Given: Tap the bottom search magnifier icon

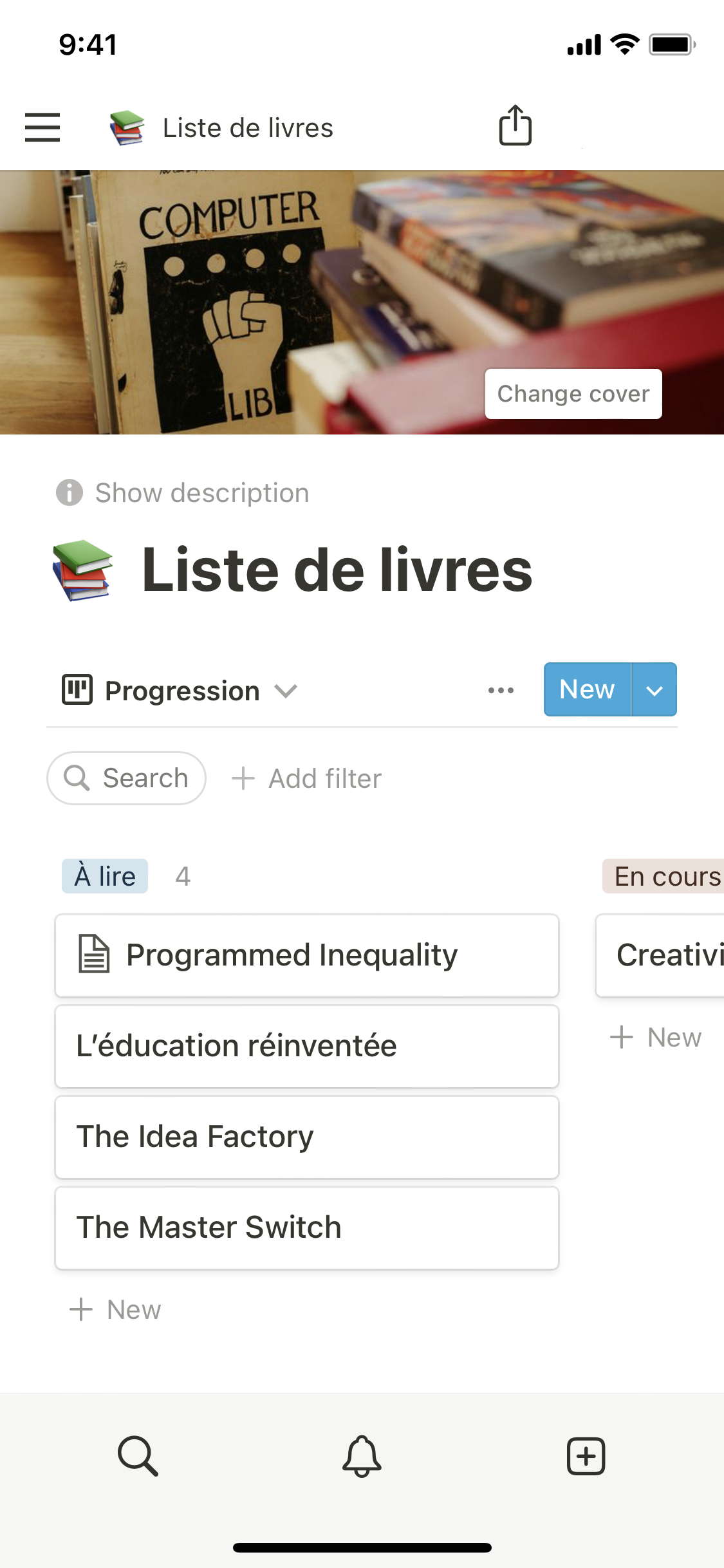Looking at the screenshot, I should click(138, 1455).
